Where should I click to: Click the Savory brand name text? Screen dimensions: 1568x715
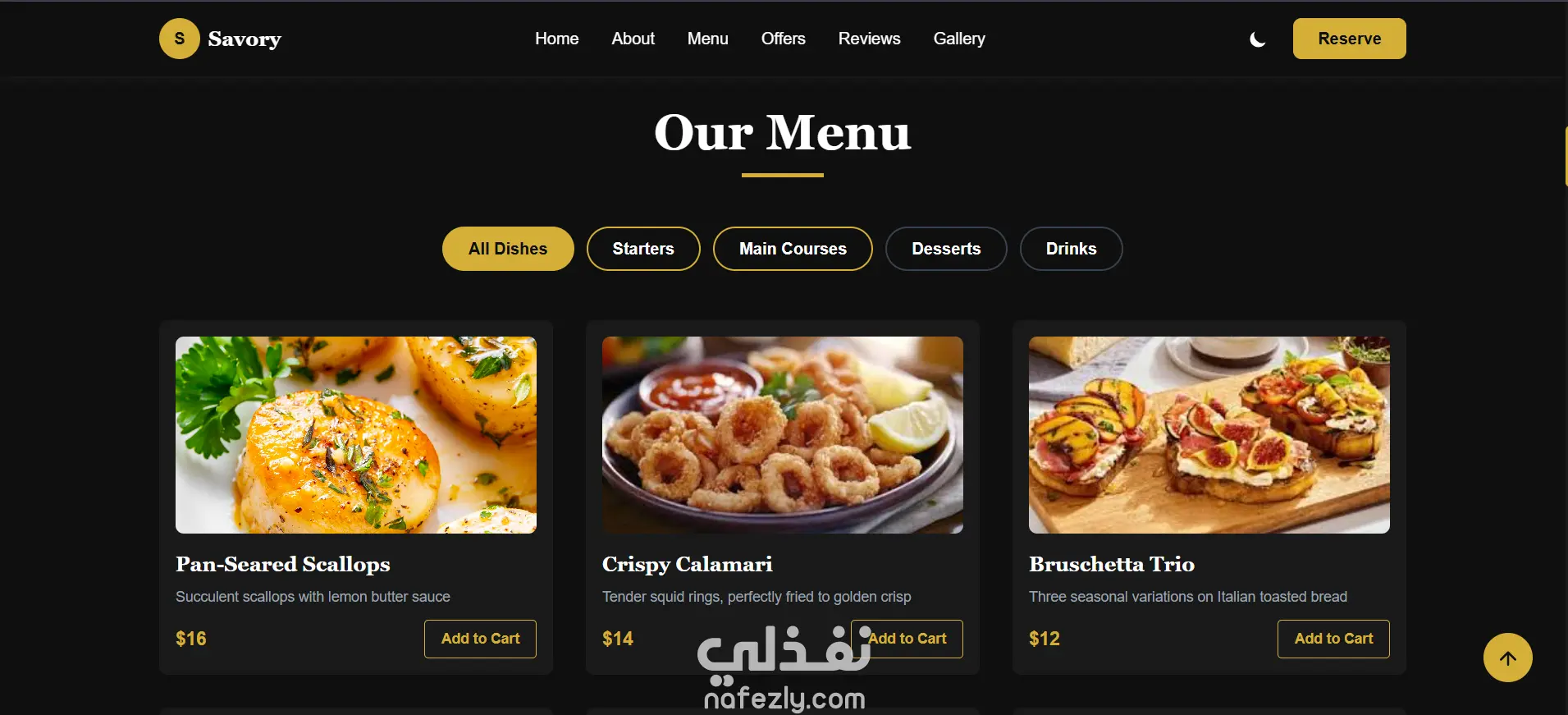click(245, 39)
